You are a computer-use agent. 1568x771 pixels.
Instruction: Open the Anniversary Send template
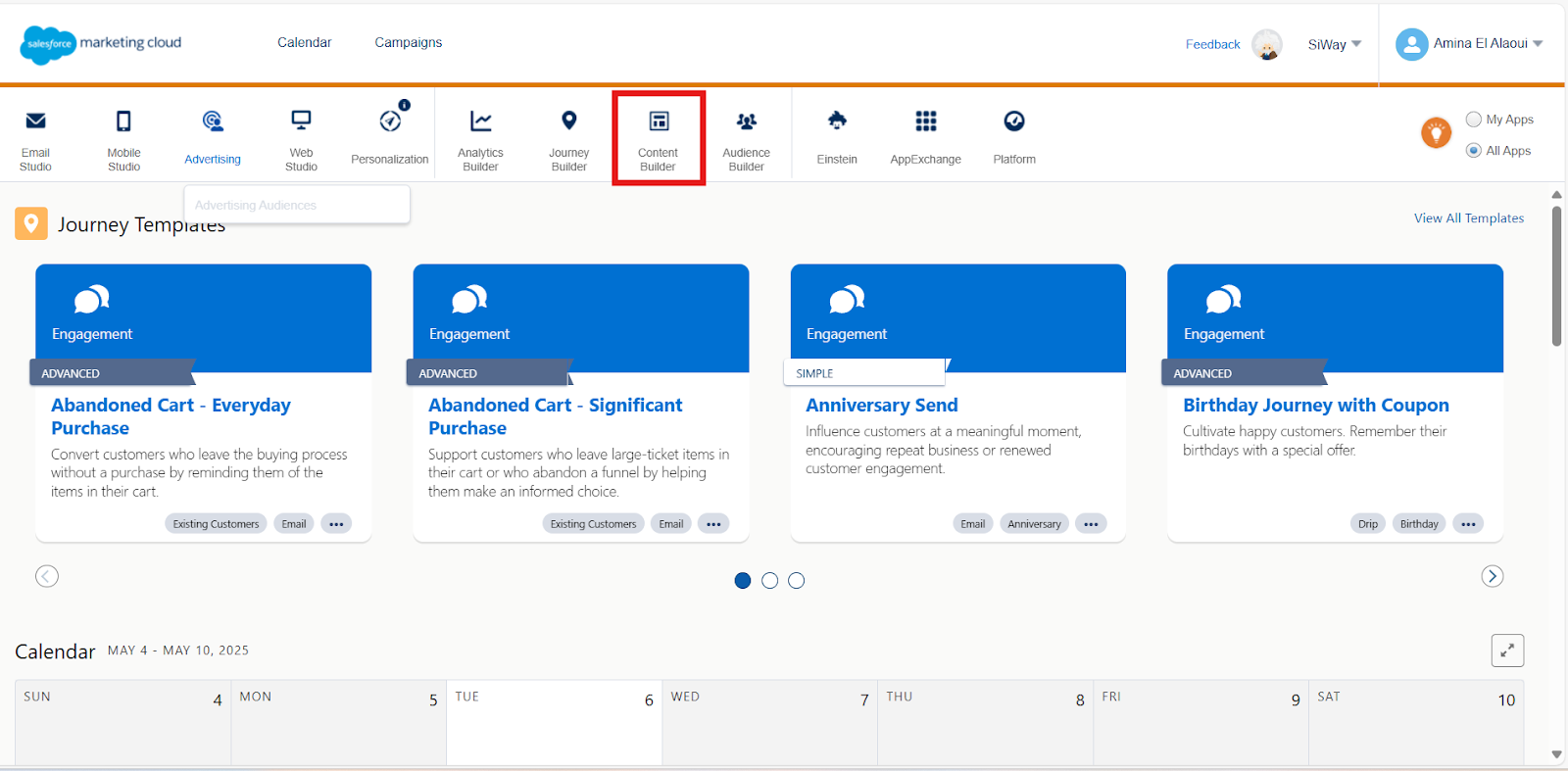pos(881,405)
